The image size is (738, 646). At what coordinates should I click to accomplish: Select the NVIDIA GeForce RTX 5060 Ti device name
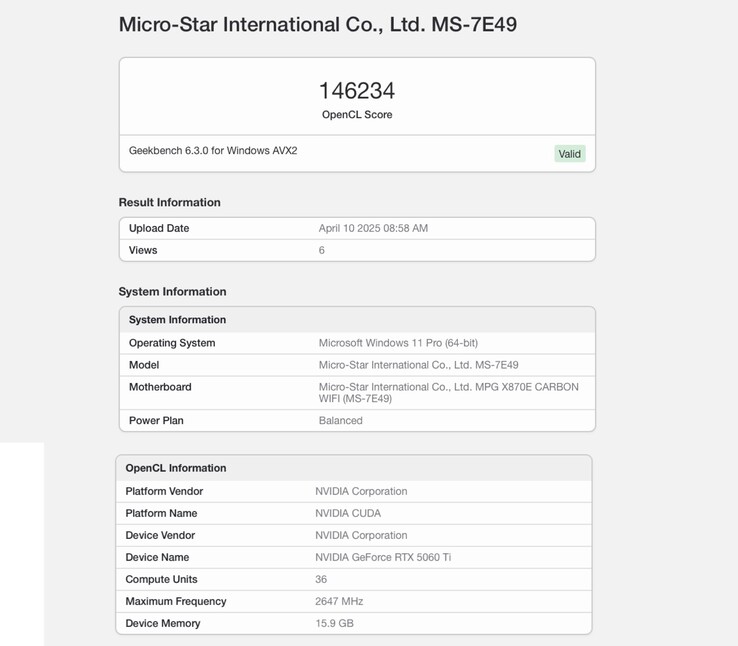click(x=383, y=557)
